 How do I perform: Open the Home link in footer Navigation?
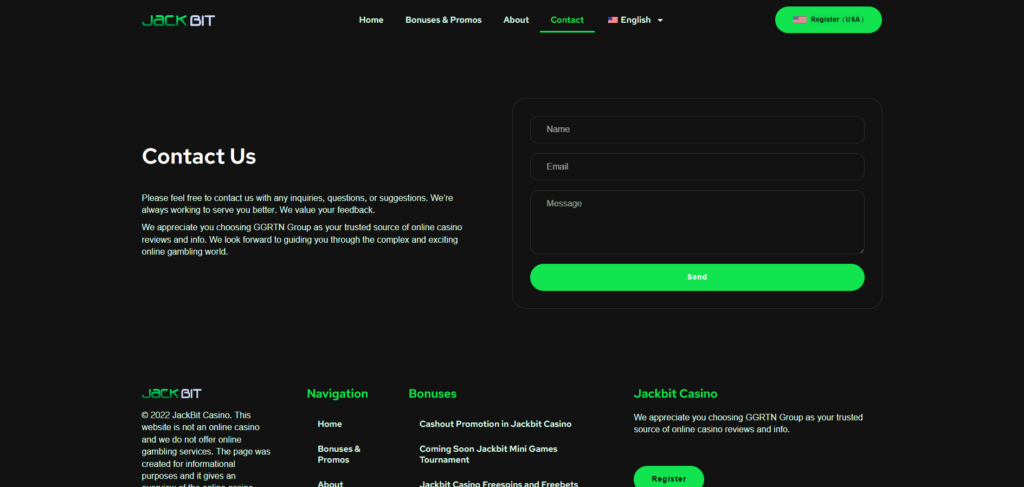click(330, 424)
